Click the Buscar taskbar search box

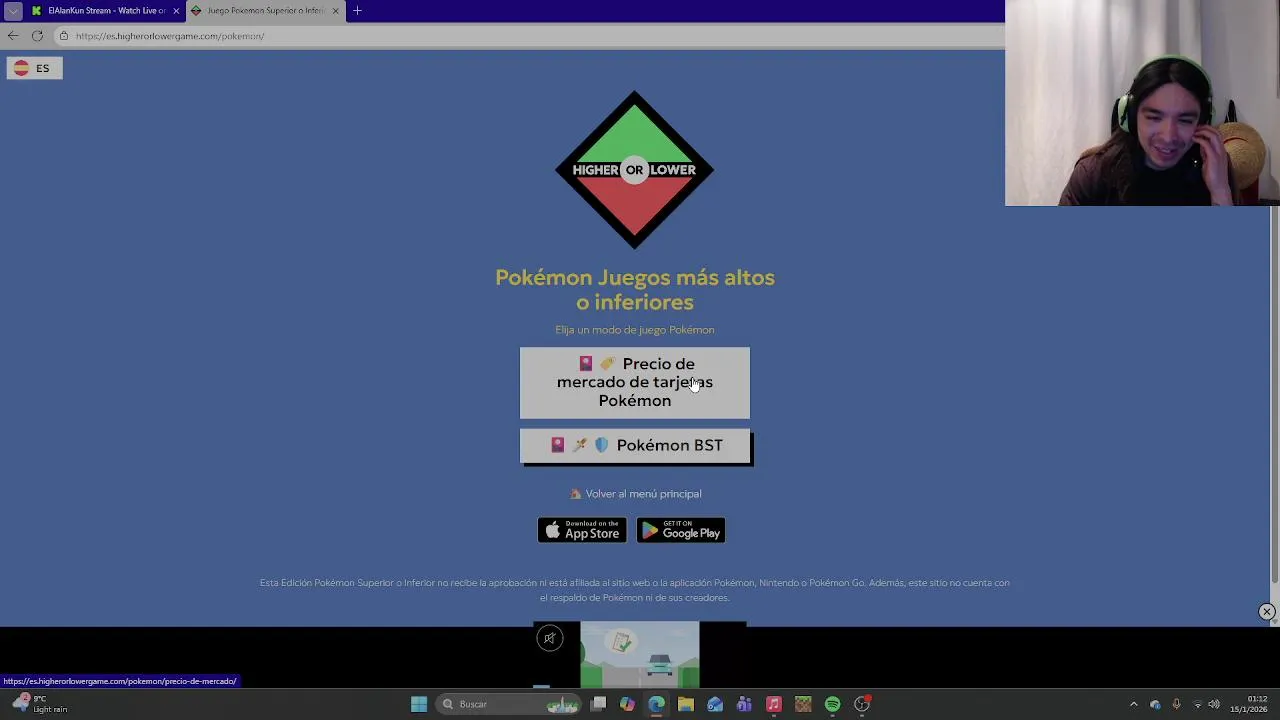coord(510,704)
